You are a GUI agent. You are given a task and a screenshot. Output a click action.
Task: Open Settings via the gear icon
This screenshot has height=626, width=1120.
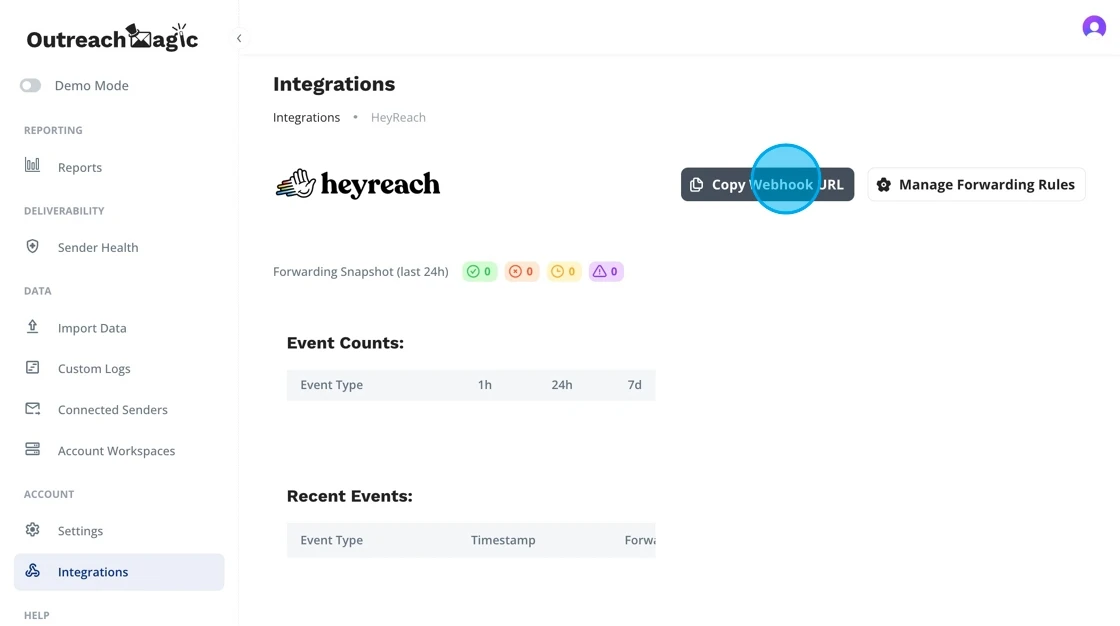(x=33, y=530)
